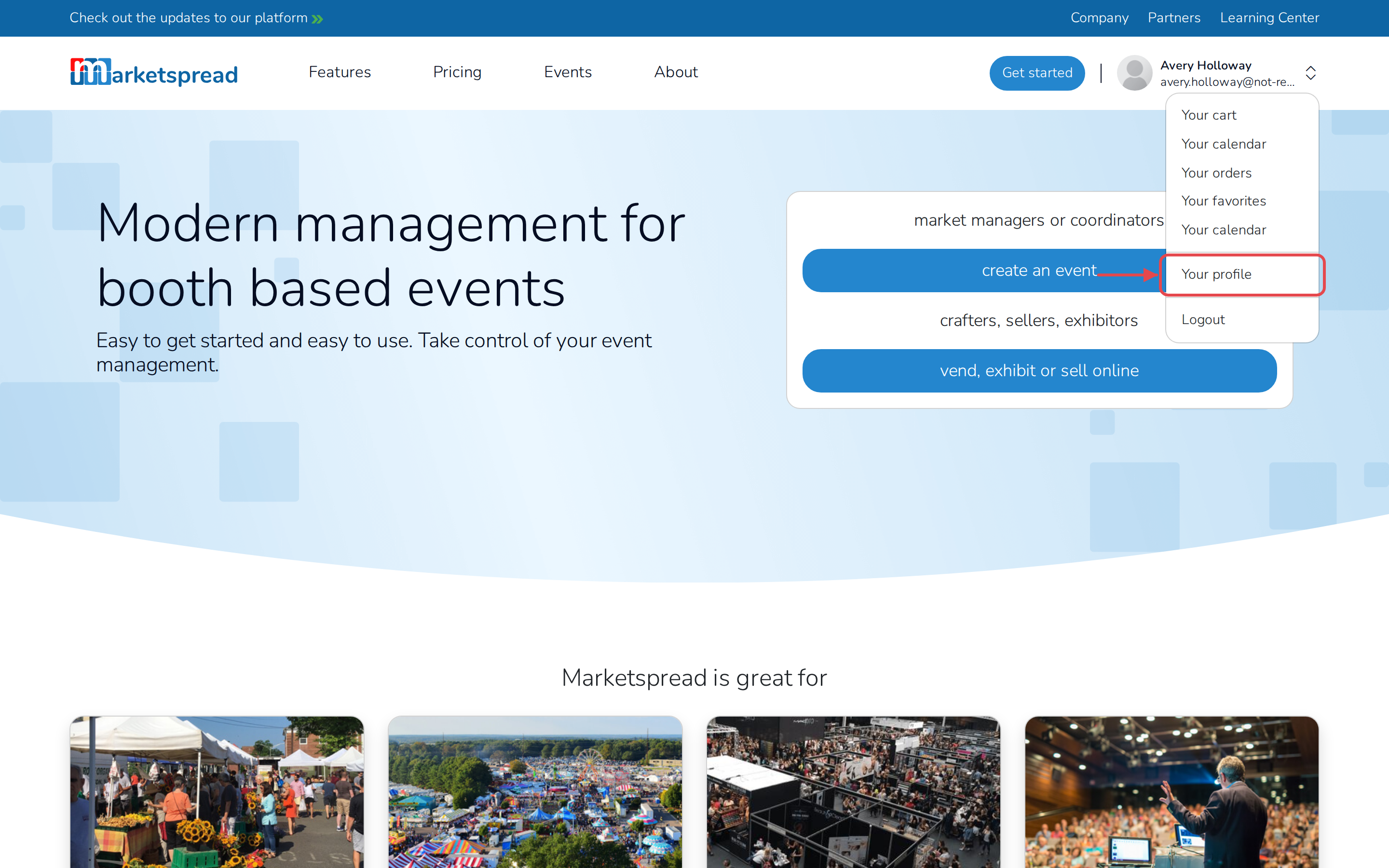Click vend, exhibit or sell online button
1389x868 pixels.
click(1039, 371)
